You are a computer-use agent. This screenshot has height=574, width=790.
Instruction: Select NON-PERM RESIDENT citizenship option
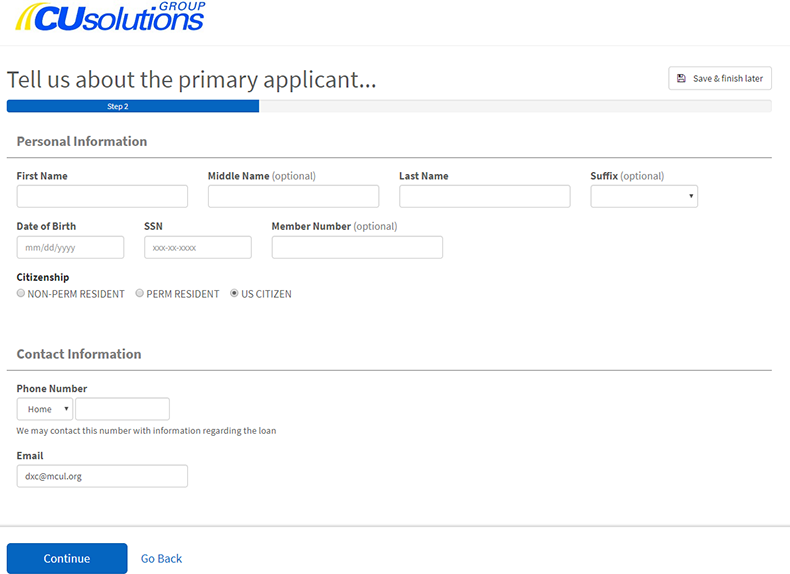pyautogui.click(x=21, y=293)
